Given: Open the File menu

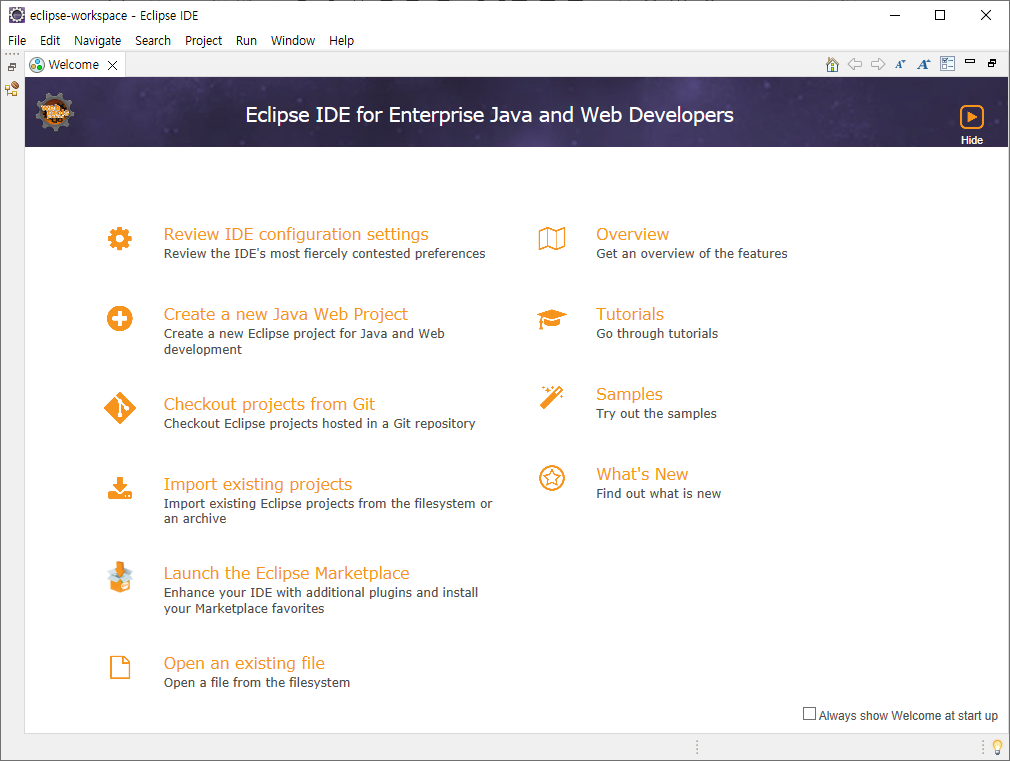Looking at the screenshot, I should (17, 41).
